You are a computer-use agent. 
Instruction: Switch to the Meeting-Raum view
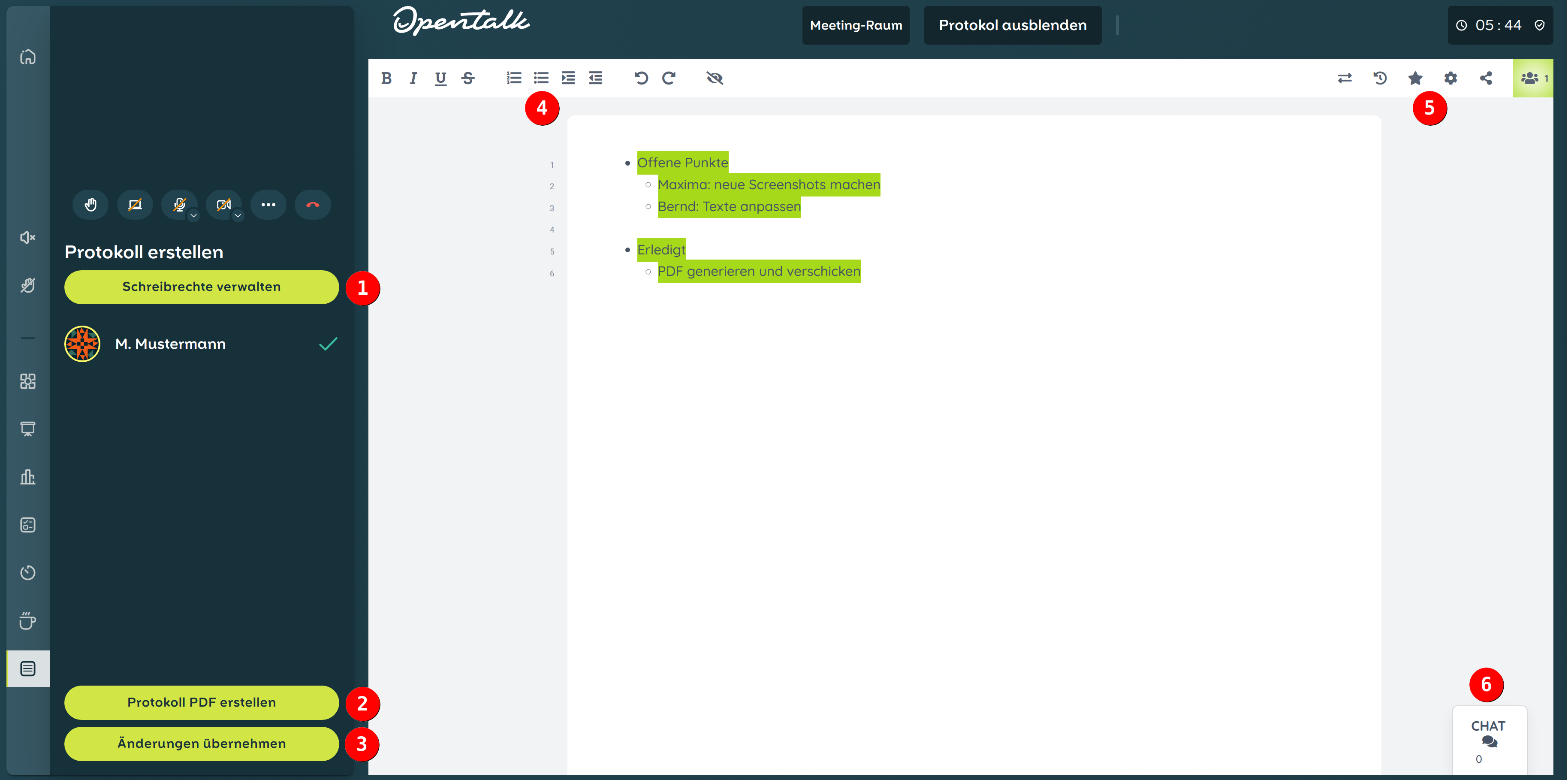point(855,25)
